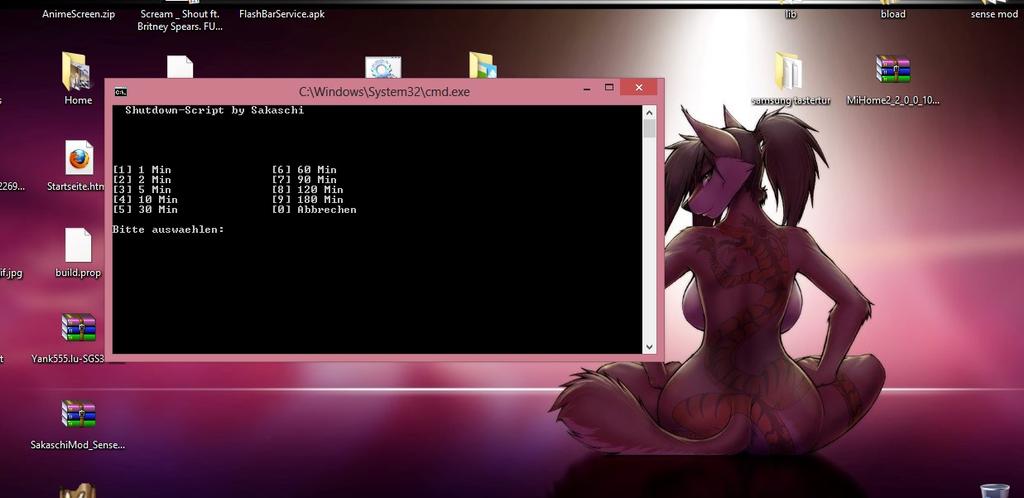Click the console scrollbar down arrow
The height and width of the screenshot is (498, 1024).
649,347
